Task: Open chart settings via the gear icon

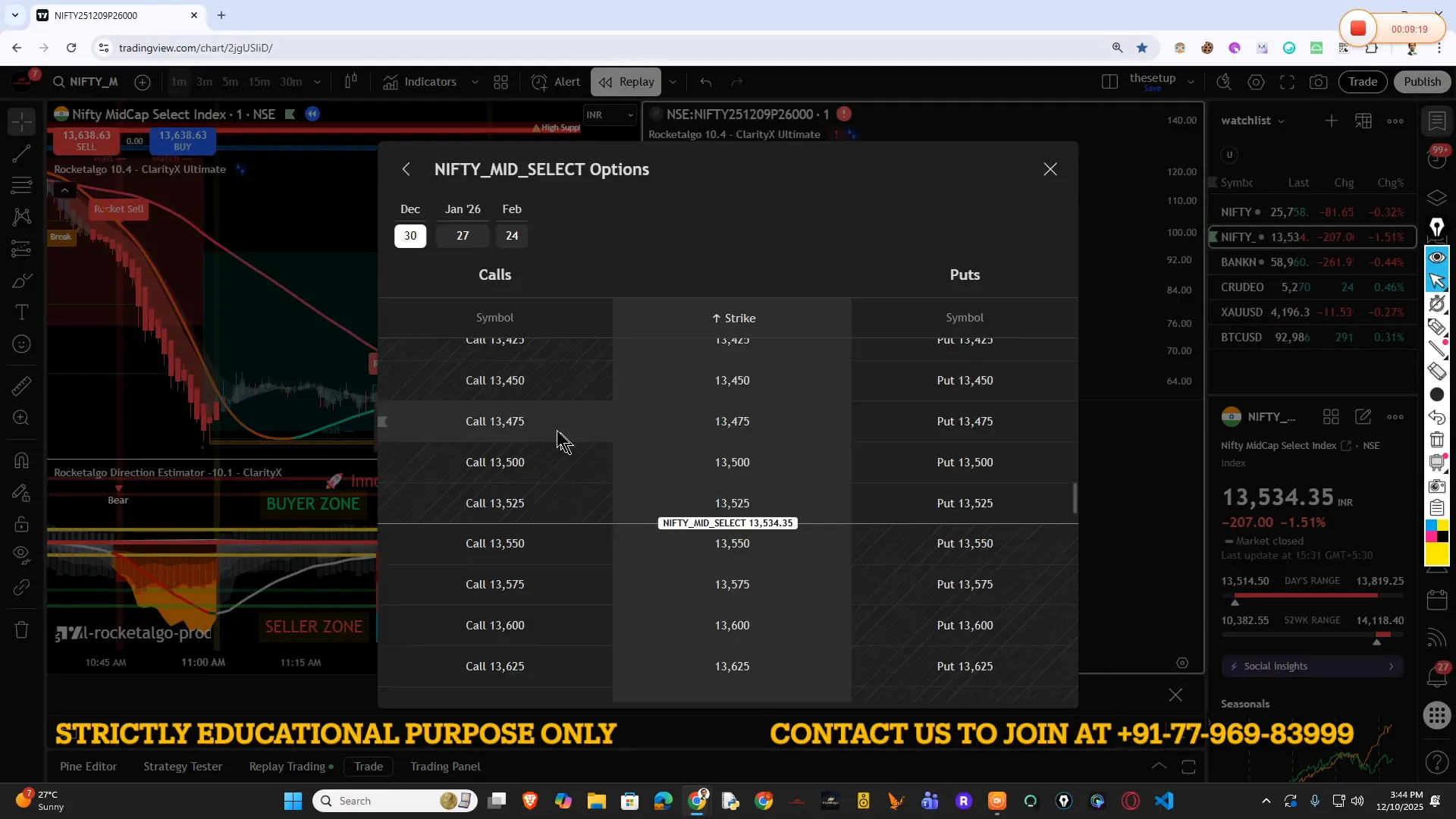Action: point(1257,82)
